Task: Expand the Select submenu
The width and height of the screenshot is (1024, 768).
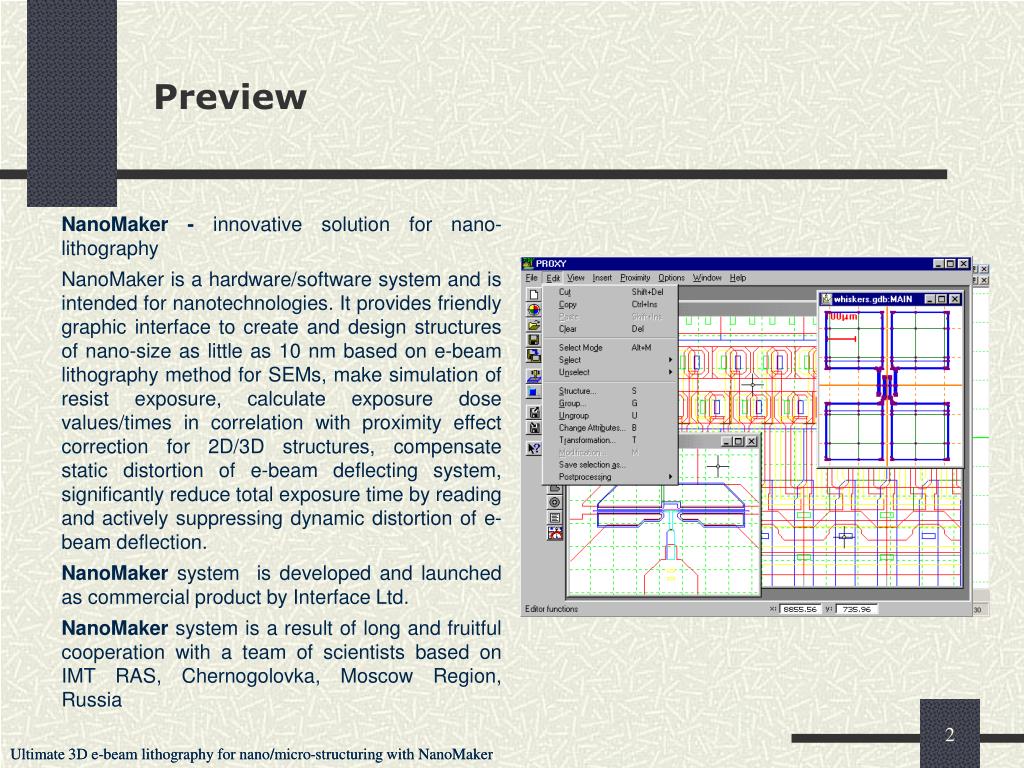Action: (x=610, y=360)
